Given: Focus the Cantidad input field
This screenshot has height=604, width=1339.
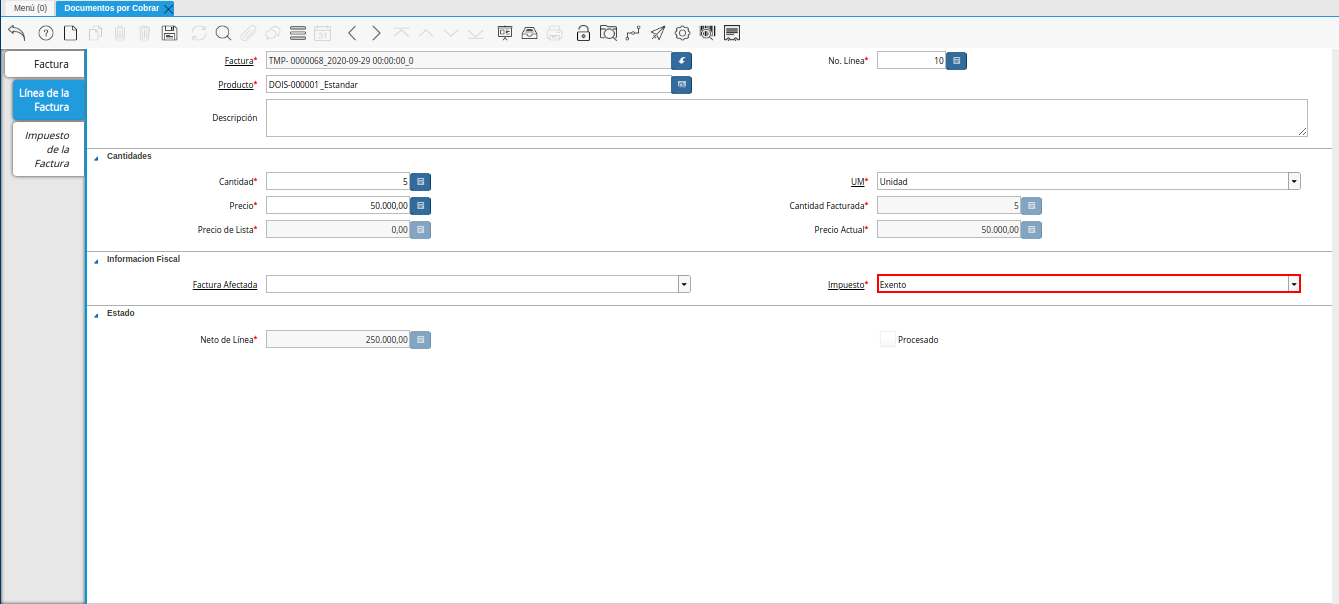Looking at the screenshot, I should 338,182.
